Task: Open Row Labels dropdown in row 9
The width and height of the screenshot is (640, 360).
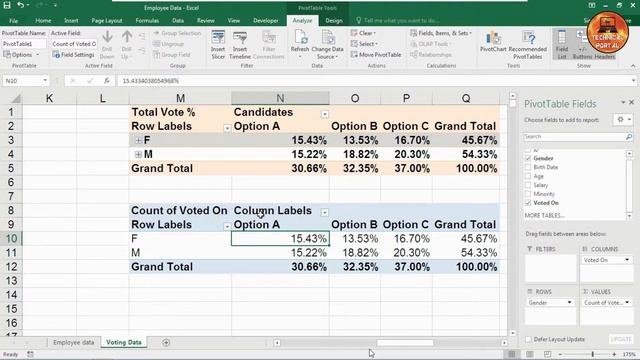Action: pyautogui.click(x=227, y=227)
